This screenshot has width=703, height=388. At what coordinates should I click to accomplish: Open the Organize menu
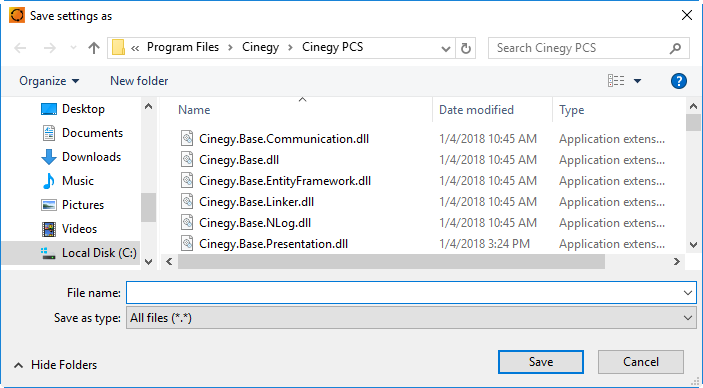click(49, 81)
